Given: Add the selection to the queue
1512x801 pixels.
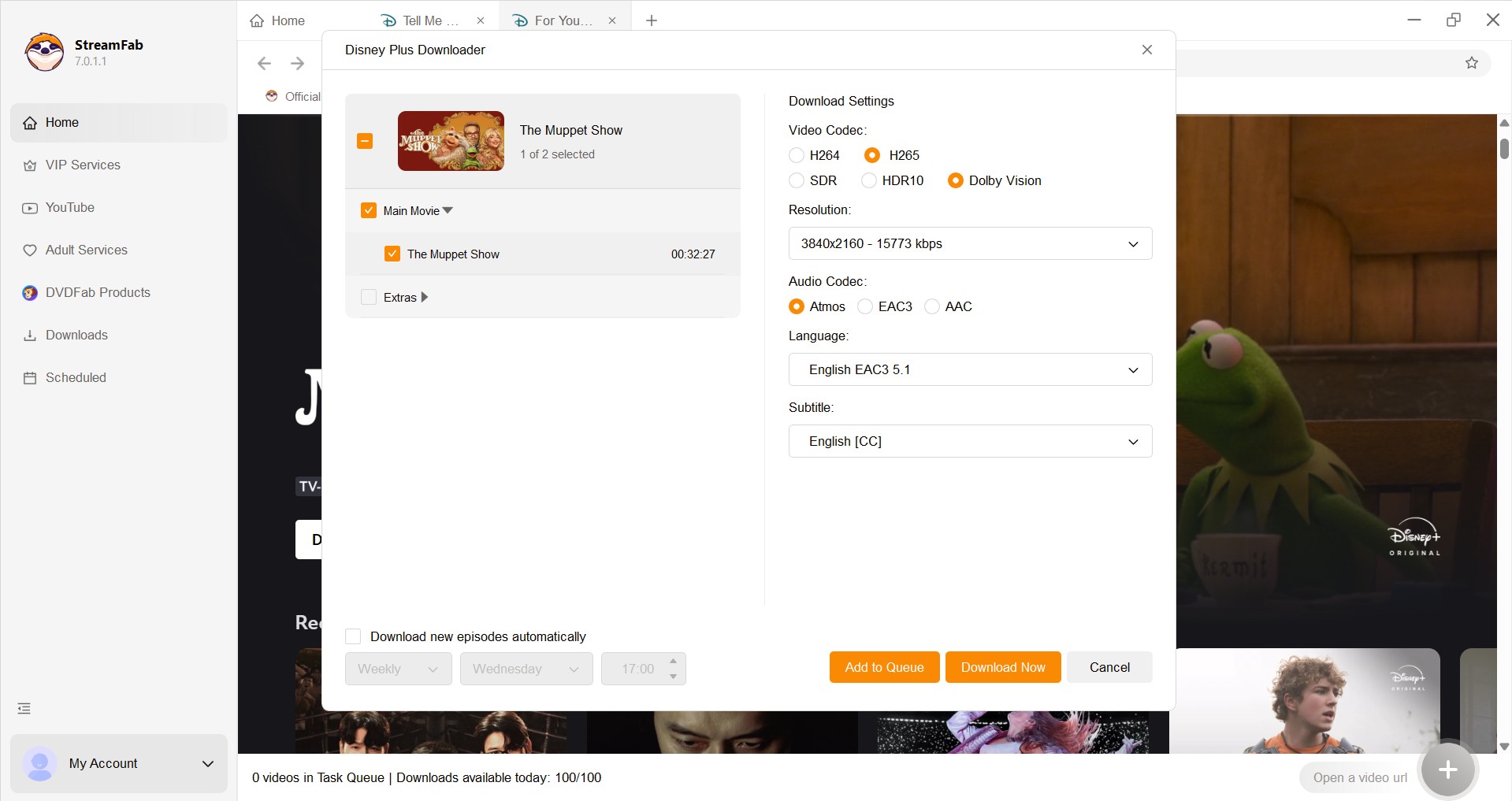Looking at the screenshot, I should (x=883, y=667).
